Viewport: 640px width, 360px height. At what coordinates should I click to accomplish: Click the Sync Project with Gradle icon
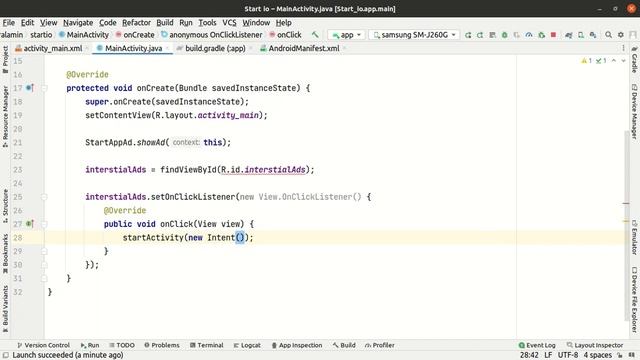pyautogui.click(x=569, y=35)
